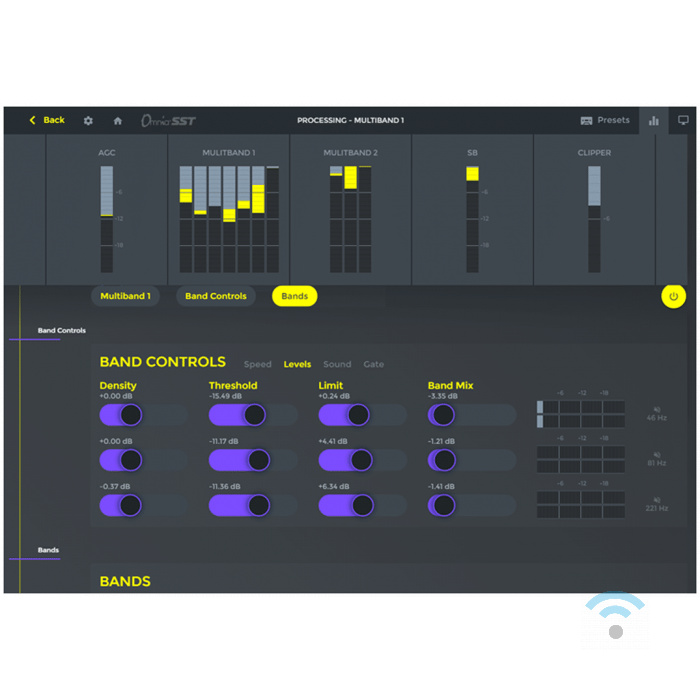Click the Back arrow in the top bar
Viewport: 700px width, 700px height.
click(x=34, y=120)
